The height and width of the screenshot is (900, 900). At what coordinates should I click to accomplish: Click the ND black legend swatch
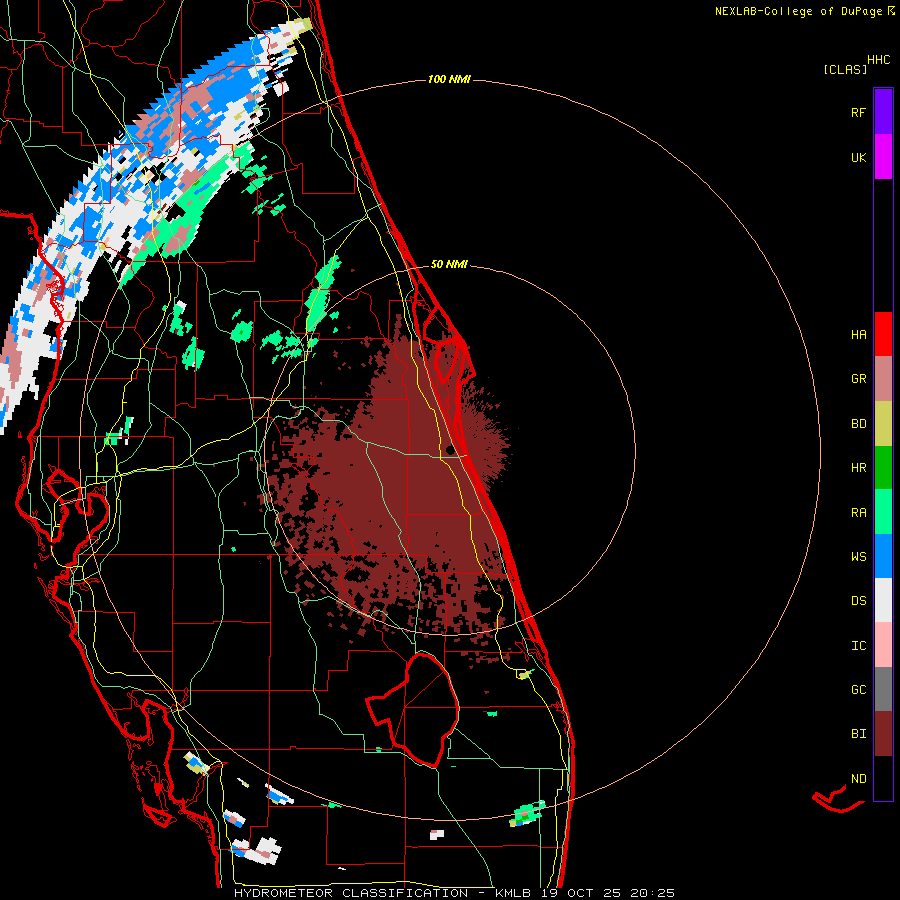(883, 778)
